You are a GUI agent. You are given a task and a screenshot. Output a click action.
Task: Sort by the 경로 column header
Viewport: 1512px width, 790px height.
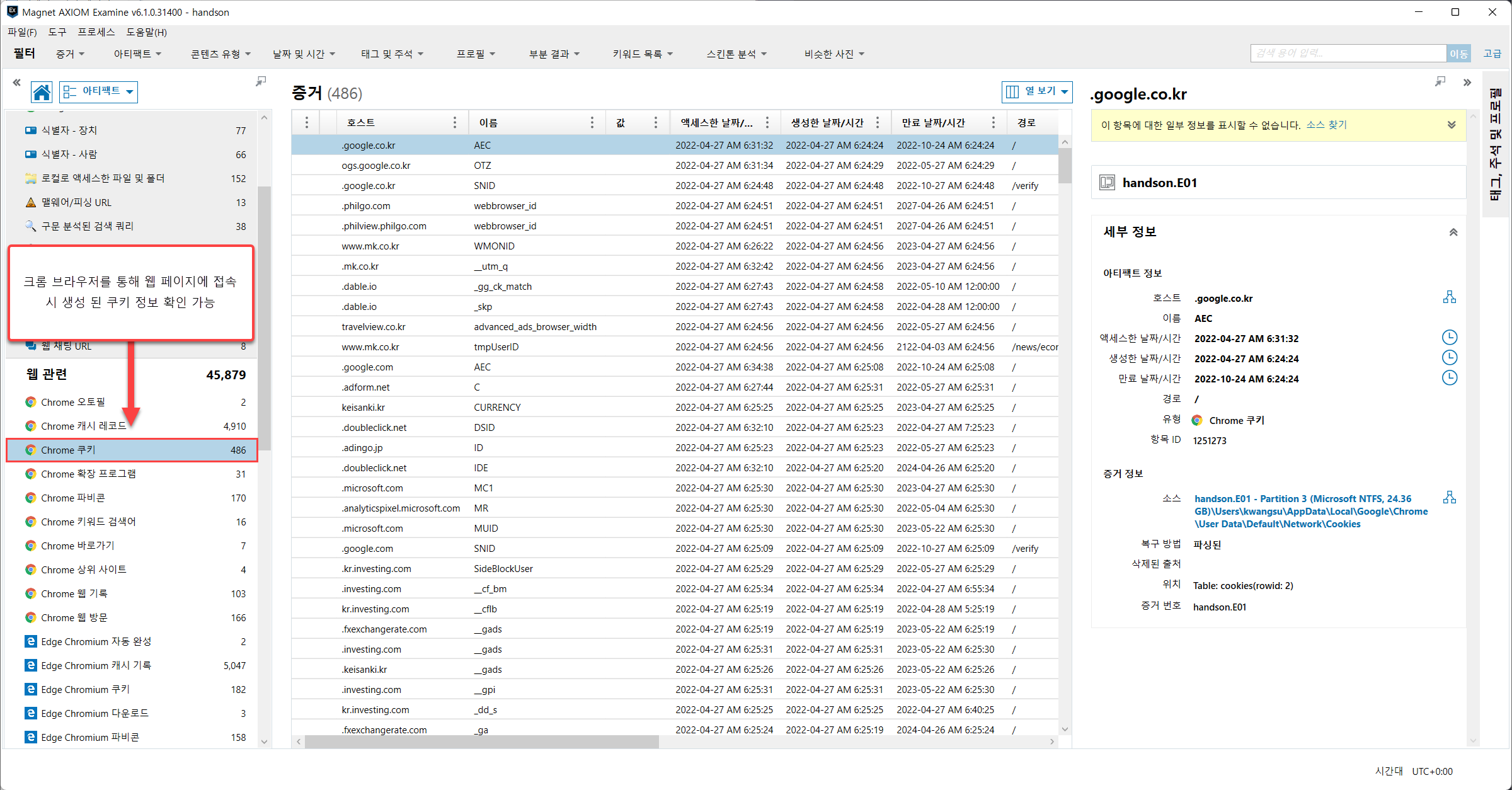coord(1026,123)
